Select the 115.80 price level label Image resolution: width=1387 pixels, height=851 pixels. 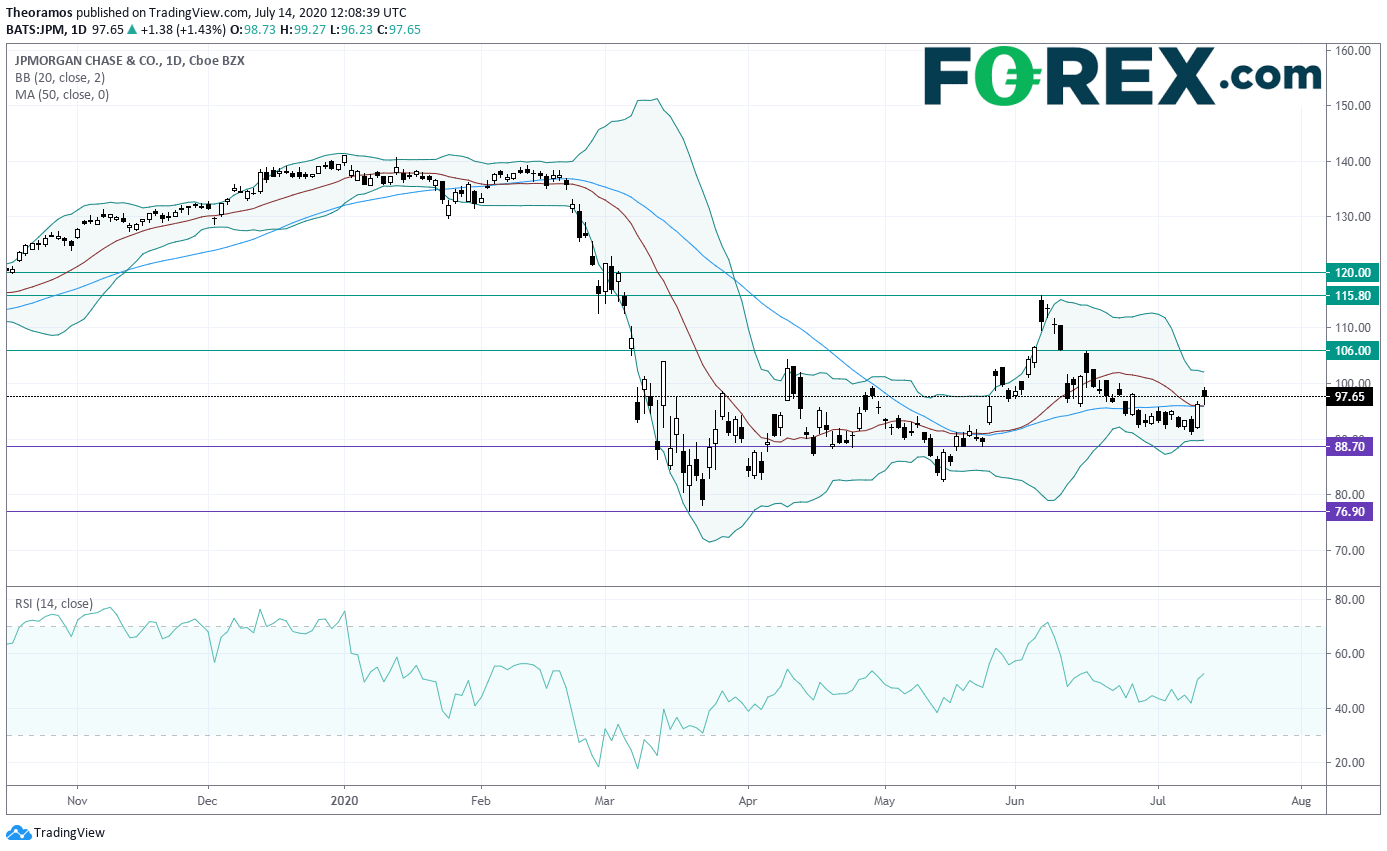point(1350,296)
